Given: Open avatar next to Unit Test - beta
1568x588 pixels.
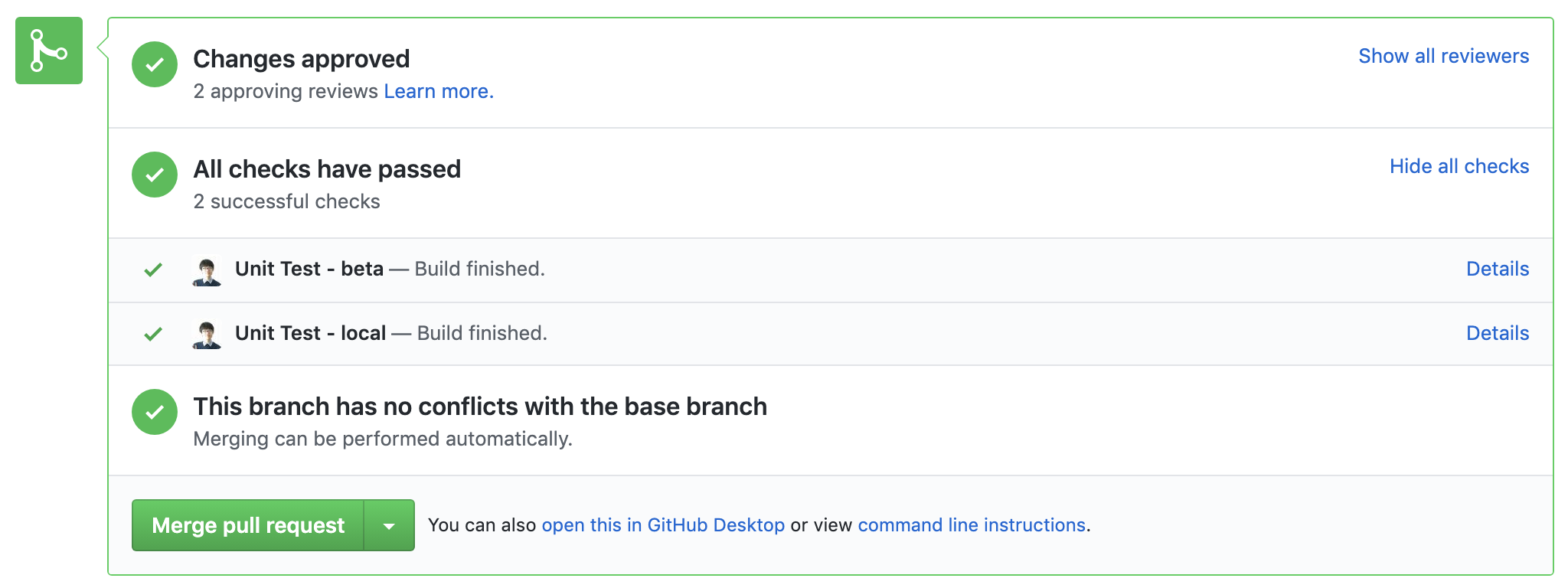Looking at the screenshot, I should (207, 271).
